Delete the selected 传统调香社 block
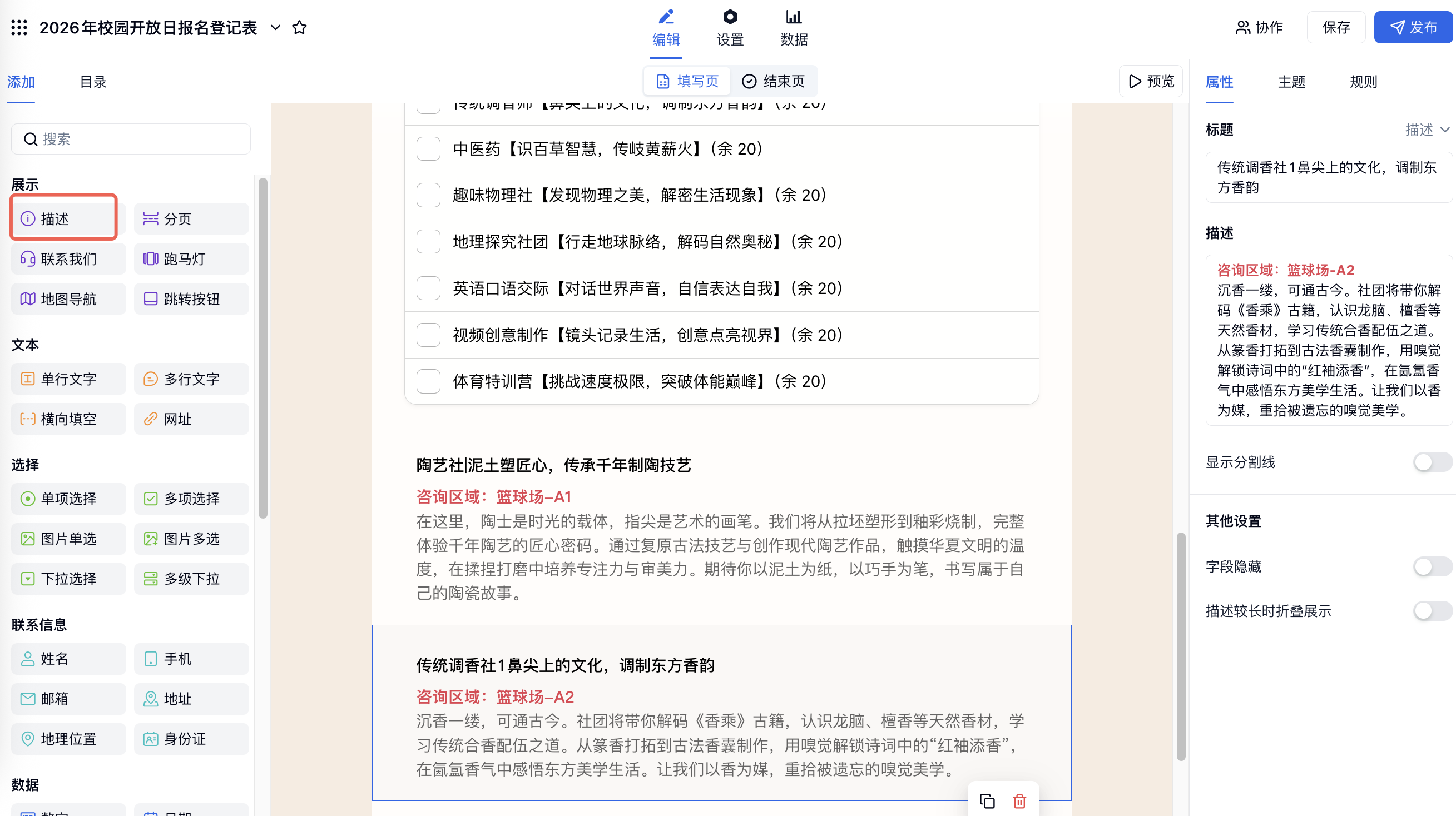 pyautogui.click(x=1019, y=801)
